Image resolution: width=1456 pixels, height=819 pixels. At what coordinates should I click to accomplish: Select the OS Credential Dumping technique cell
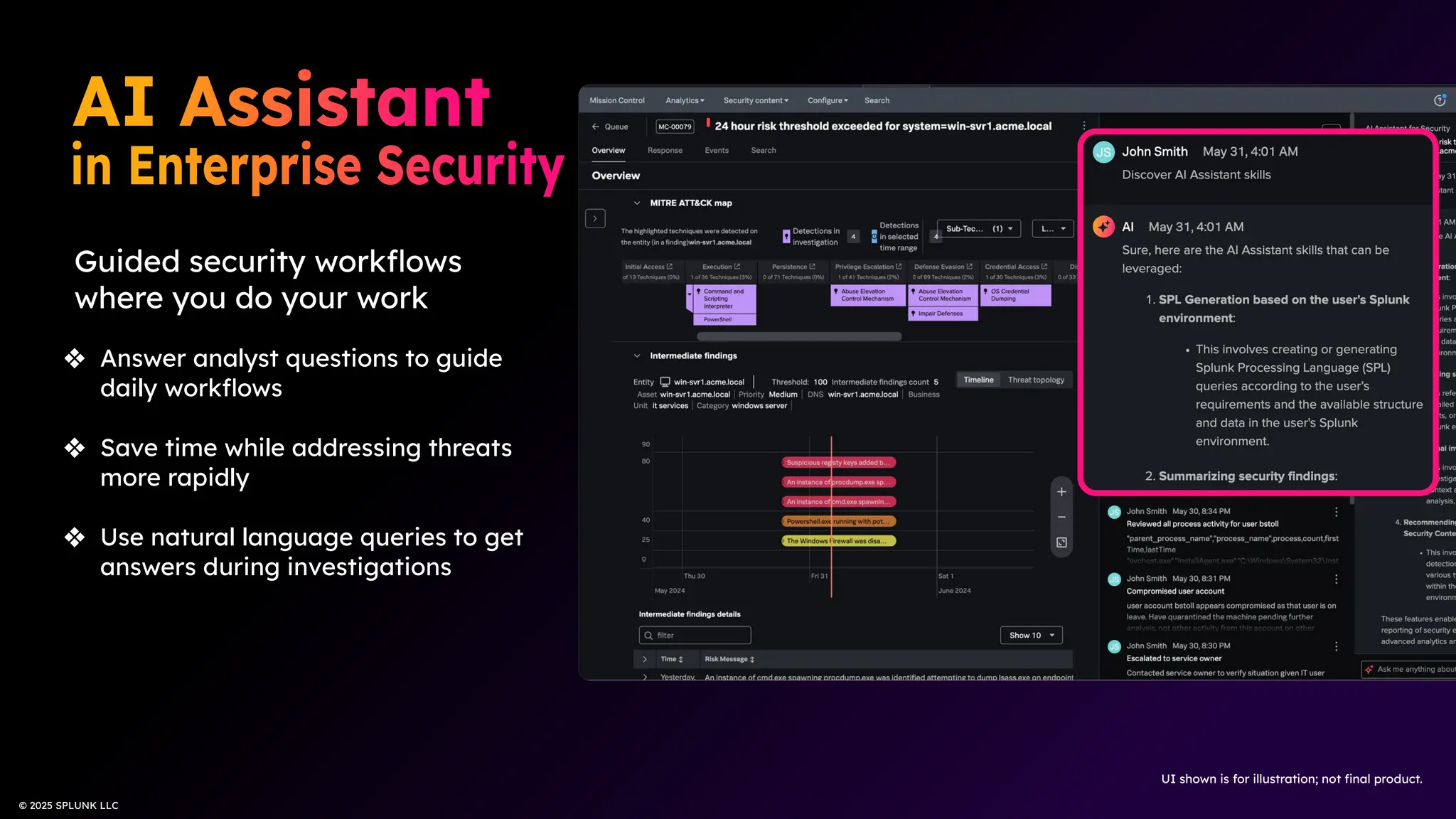tap(1016, 295)
